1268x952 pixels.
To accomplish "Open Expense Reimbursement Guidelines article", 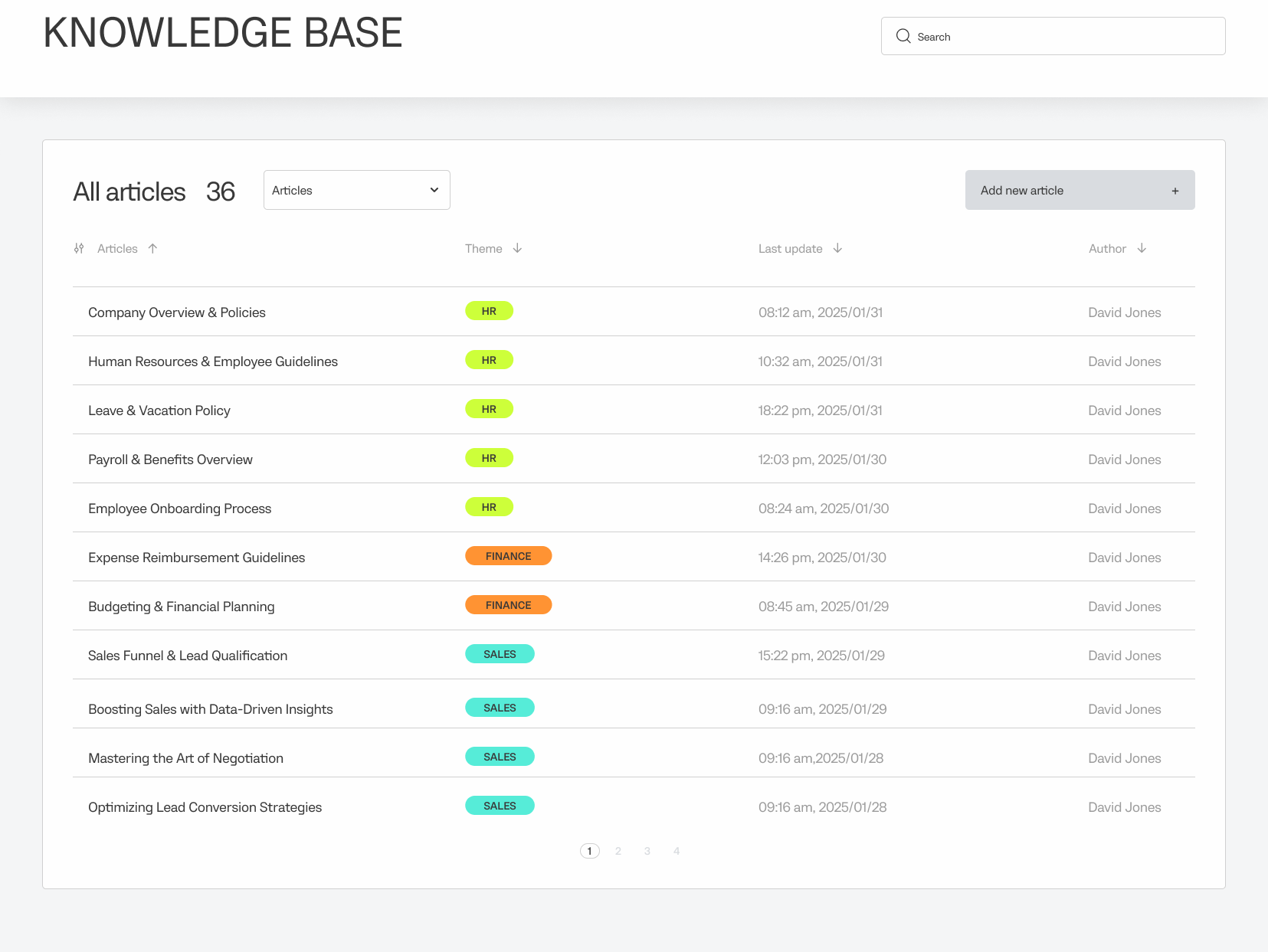I will (196, 558).
